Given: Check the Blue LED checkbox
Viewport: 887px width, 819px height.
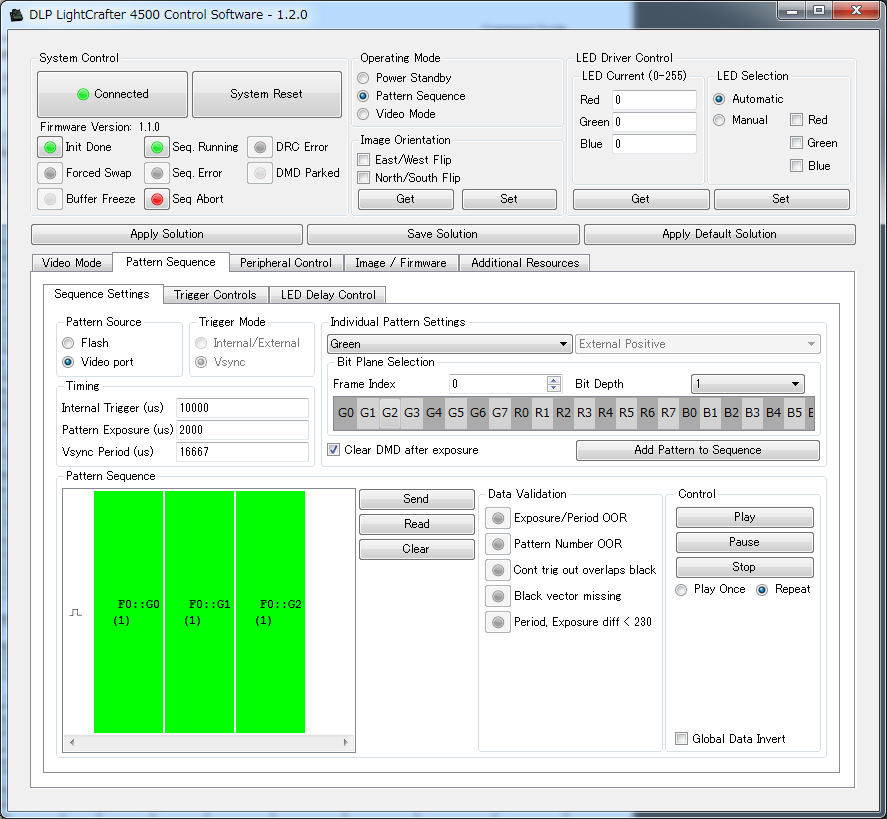Looking at the screenshot, I should (796, 166).
